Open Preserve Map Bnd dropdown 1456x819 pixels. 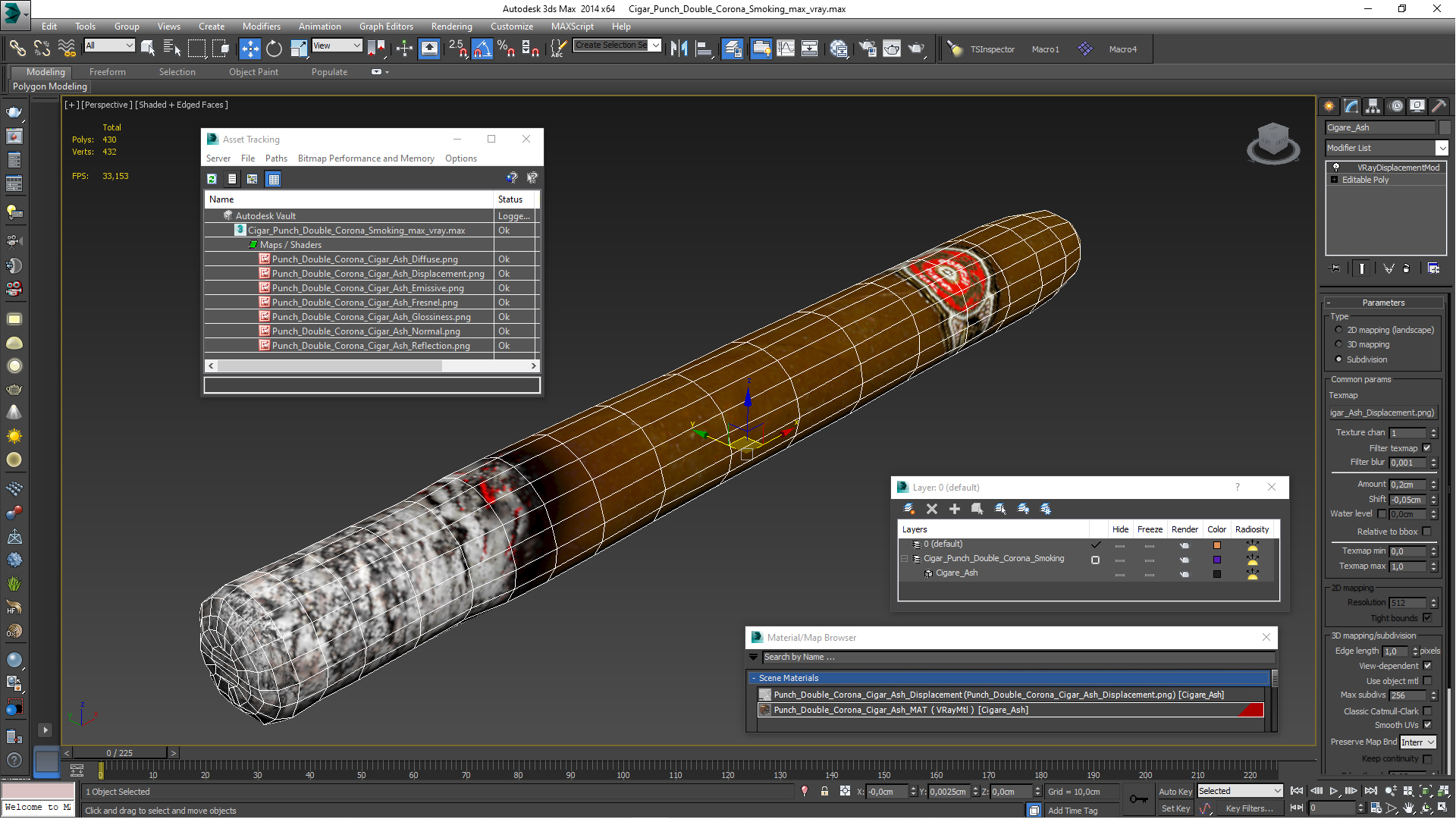click(x=1418, y=742)
